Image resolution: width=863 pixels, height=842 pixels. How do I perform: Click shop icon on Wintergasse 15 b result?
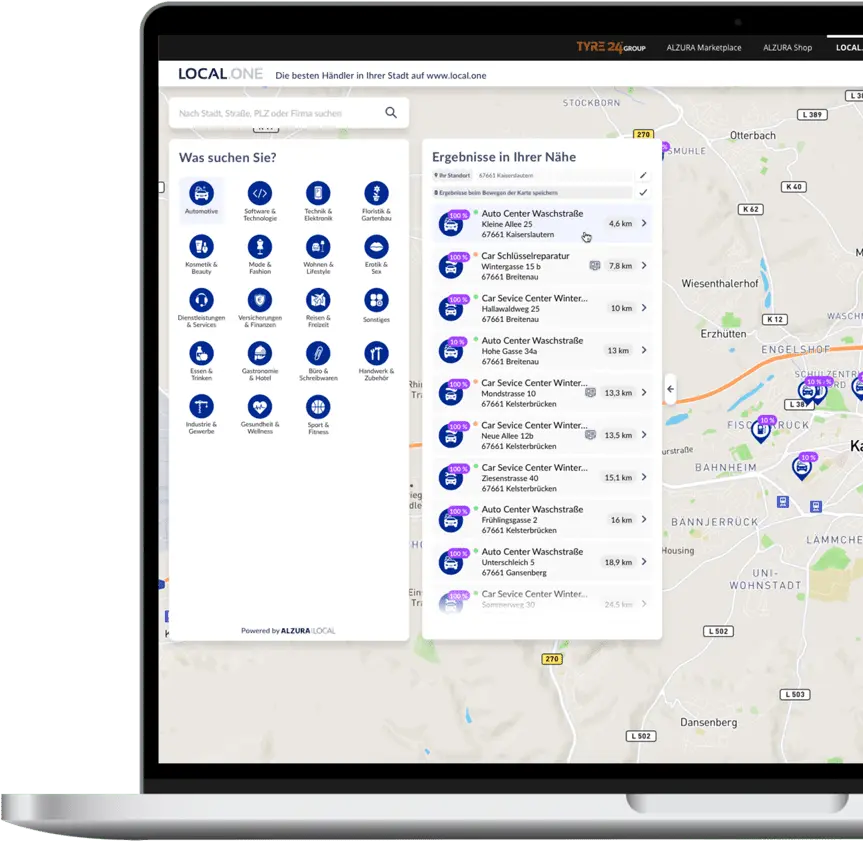click(x=595, y=266)
